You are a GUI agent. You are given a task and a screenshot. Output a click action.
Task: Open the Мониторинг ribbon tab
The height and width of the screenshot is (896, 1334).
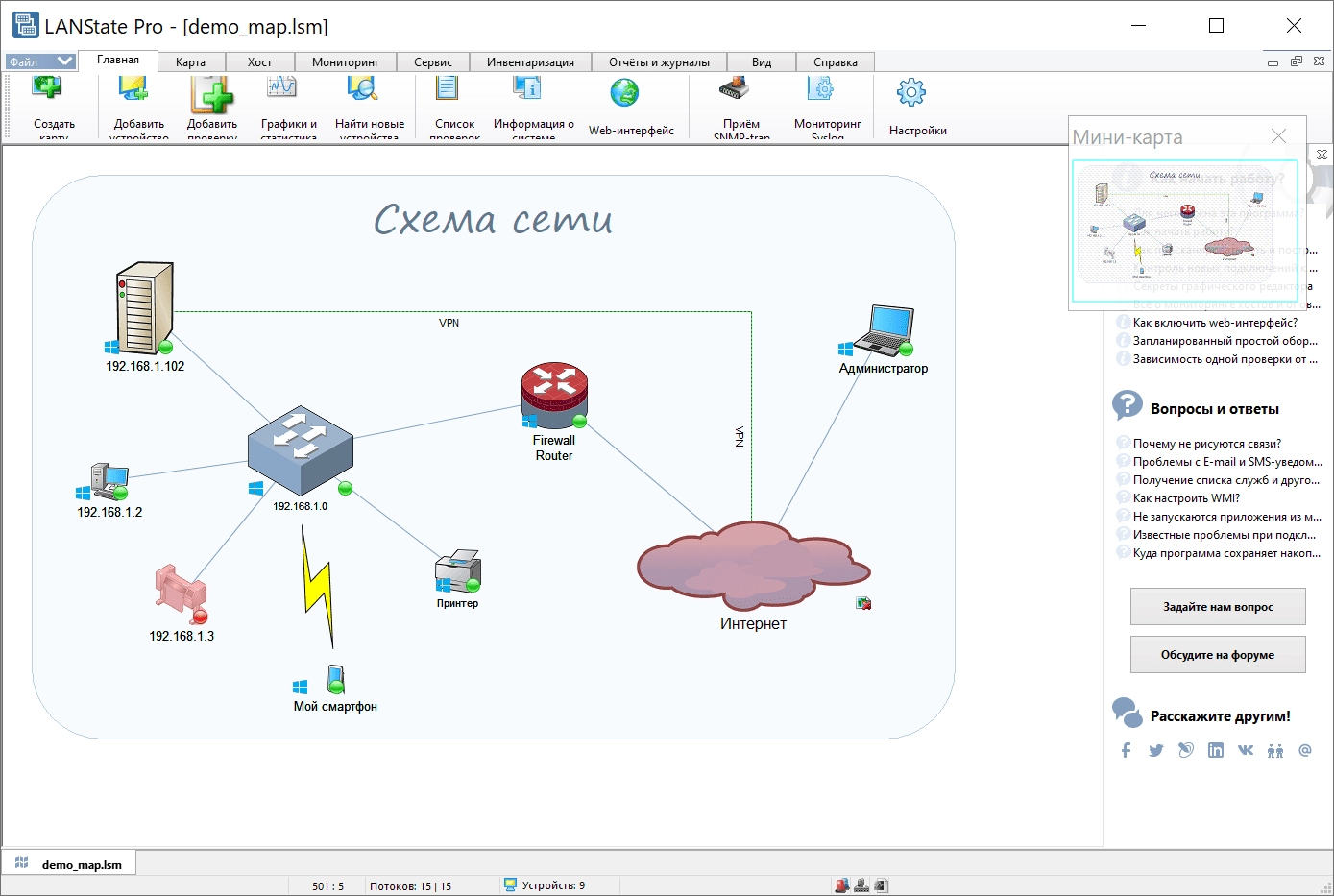tap(346, 62)
